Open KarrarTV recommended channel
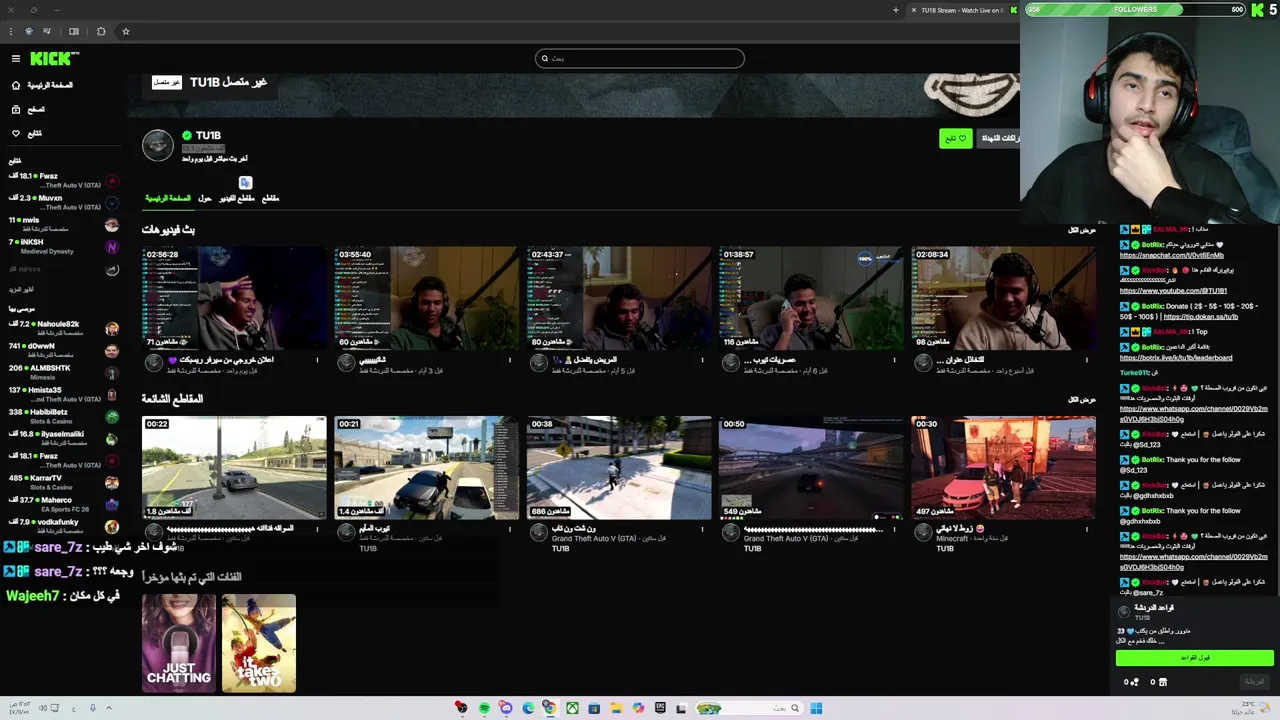This screenshot has height=720, width=1280. coord(64,482)
